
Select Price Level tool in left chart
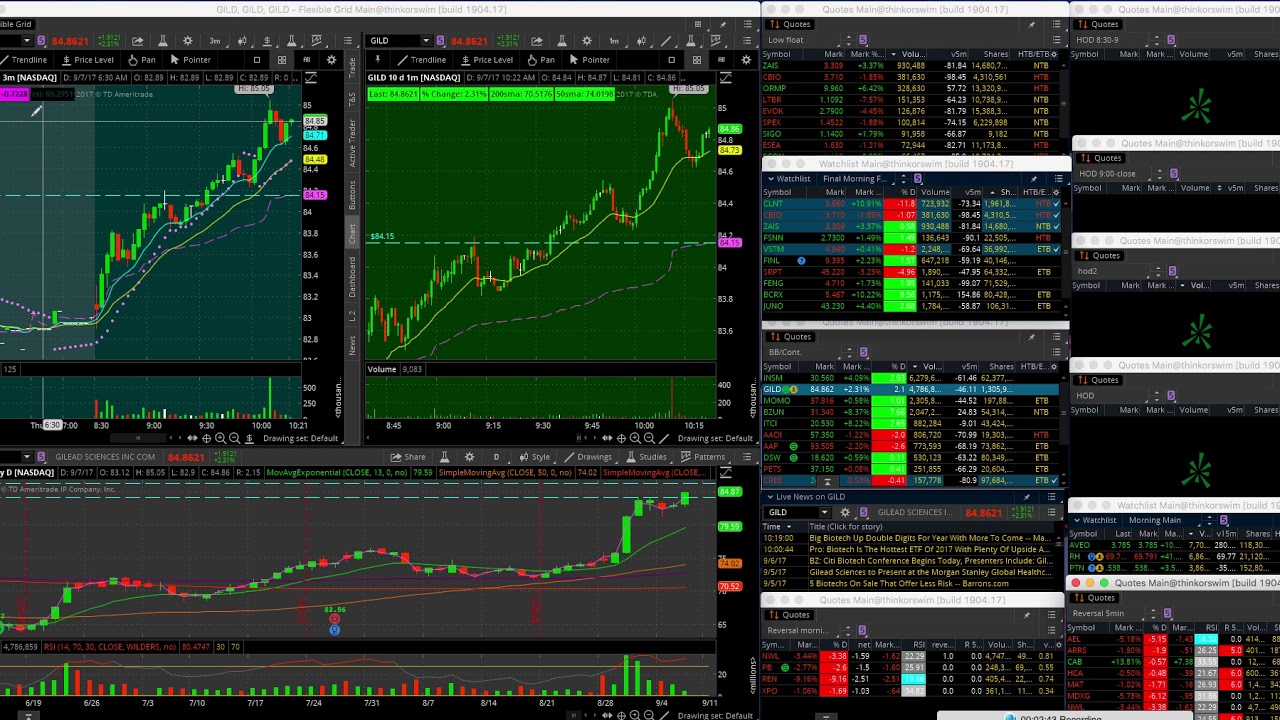click(x=86, y=60)
